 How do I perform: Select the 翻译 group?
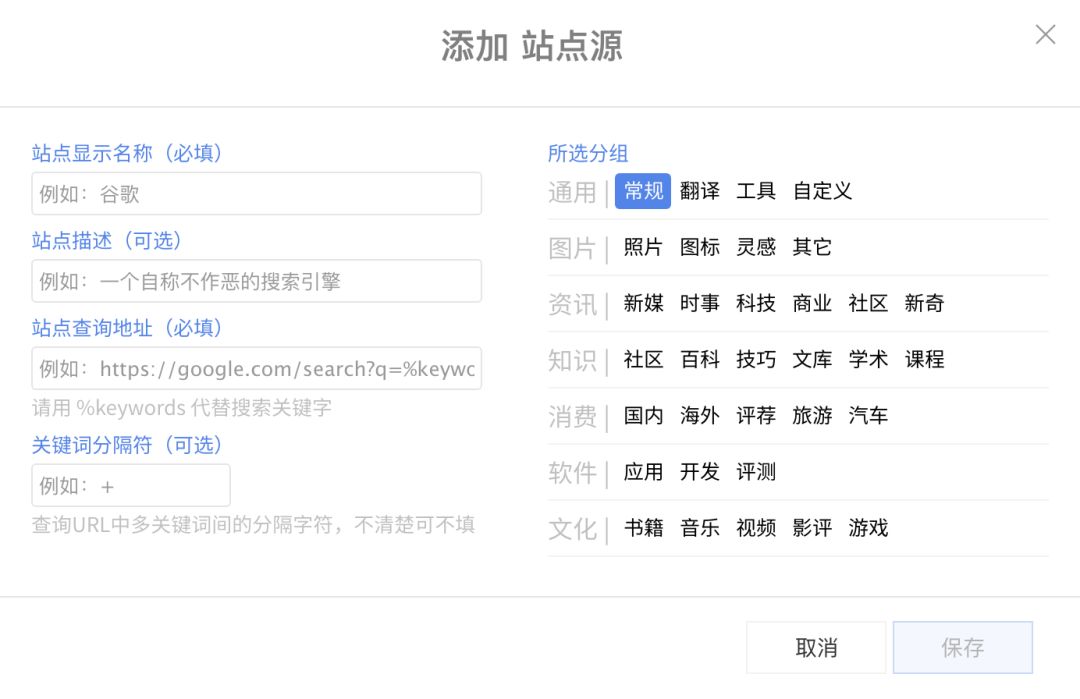[700, 191]
